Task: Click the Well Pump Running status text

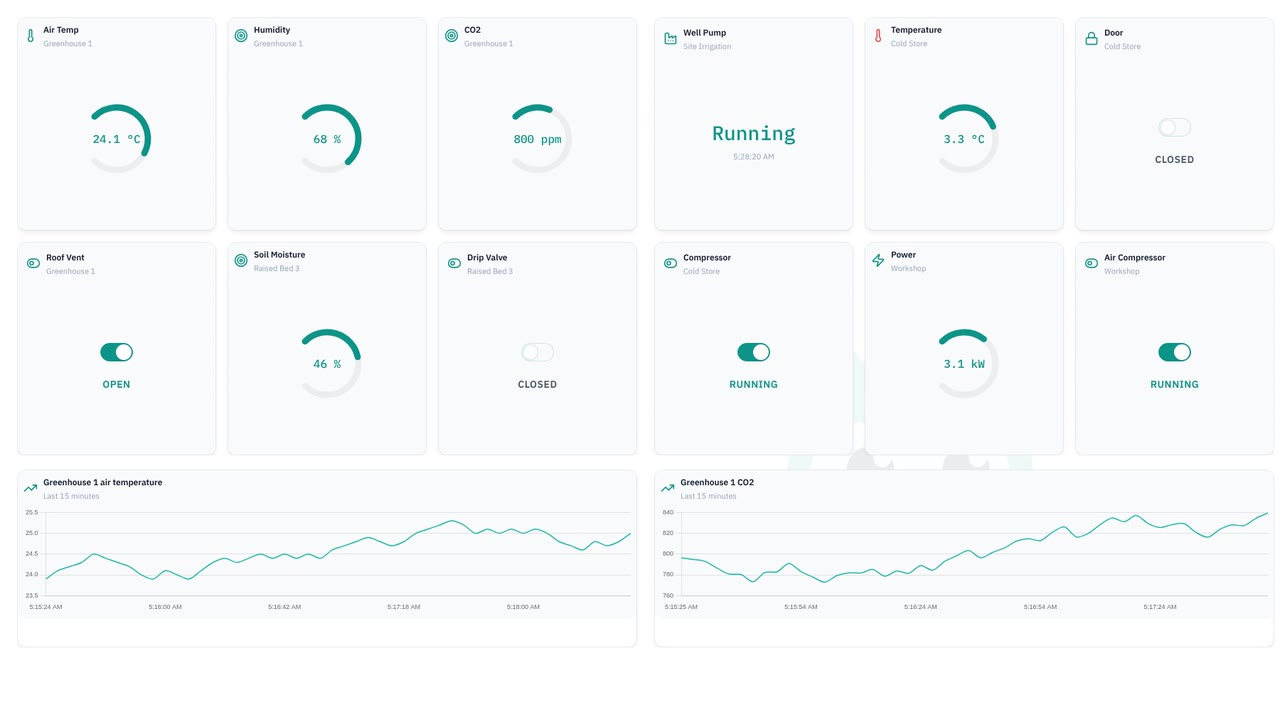Action: [x=754, y=134]
